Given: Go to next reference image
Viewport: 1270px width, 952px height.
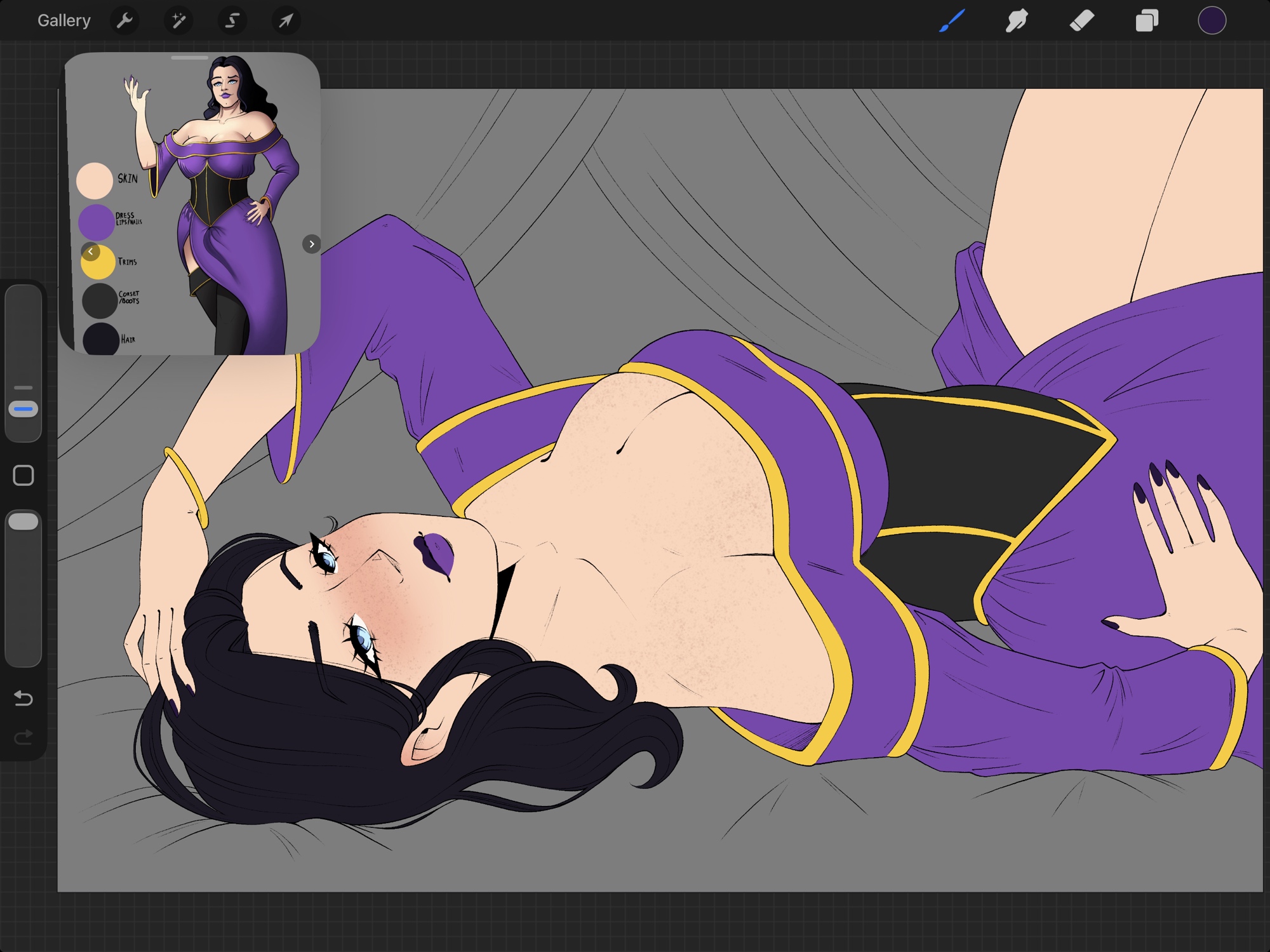Looking at the screenshot, I should coord(311,244).
